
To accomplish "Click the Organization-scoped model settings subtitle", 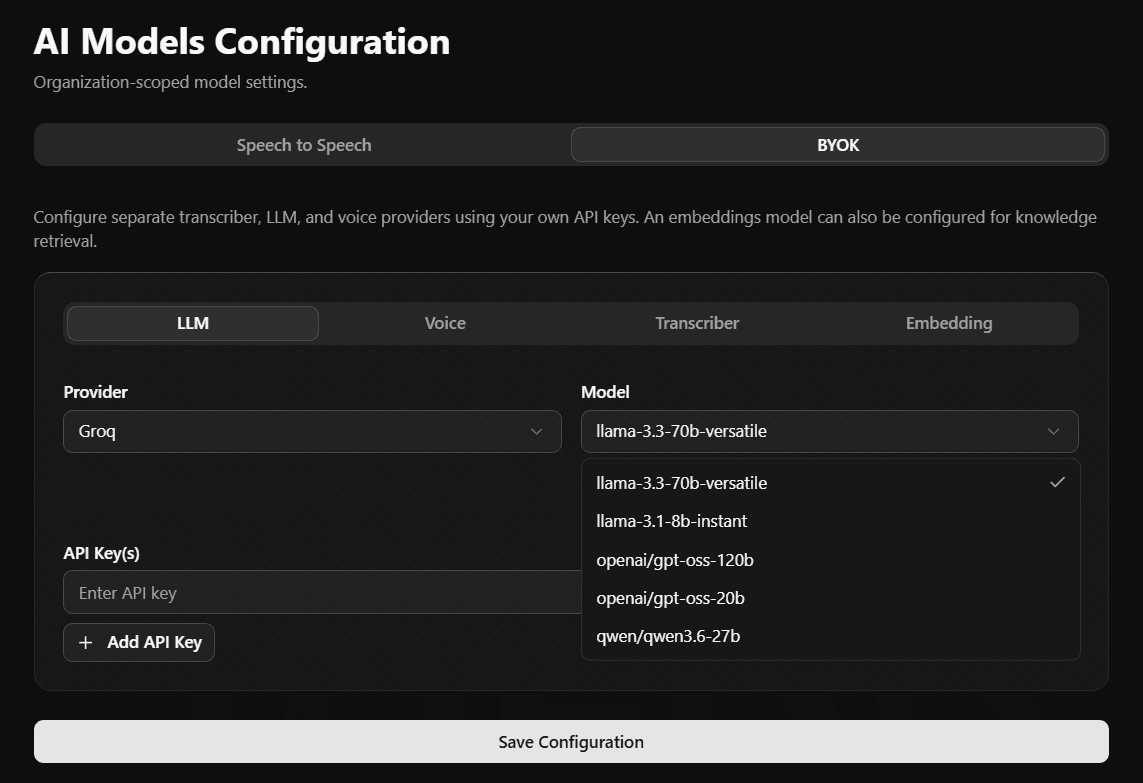I will coord(170,82).
